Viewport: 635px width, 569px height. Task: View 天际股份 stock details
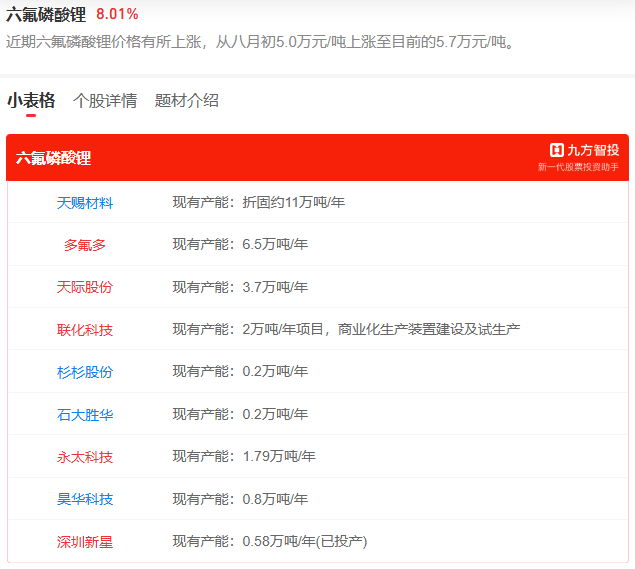85,287
